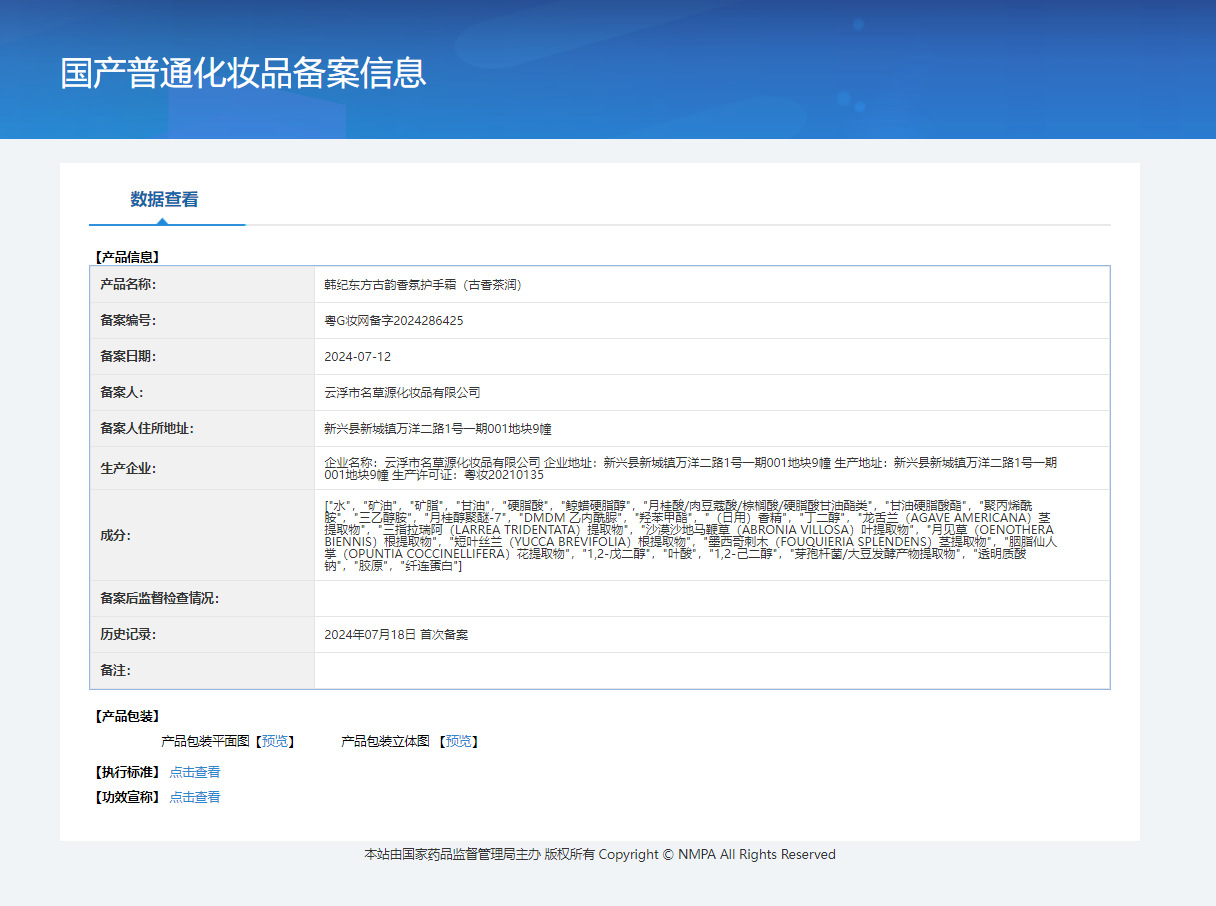Click the NMPA copyright footer text
This screenshot has width=1216, height=906.
pos(600,854)
